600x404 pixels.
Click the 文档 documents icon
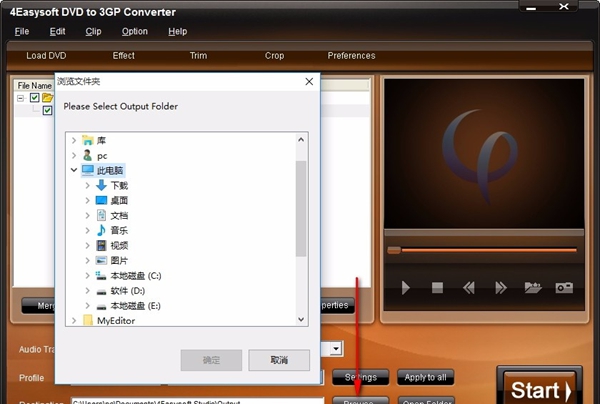pyautogui.click(x=101, y=215)
